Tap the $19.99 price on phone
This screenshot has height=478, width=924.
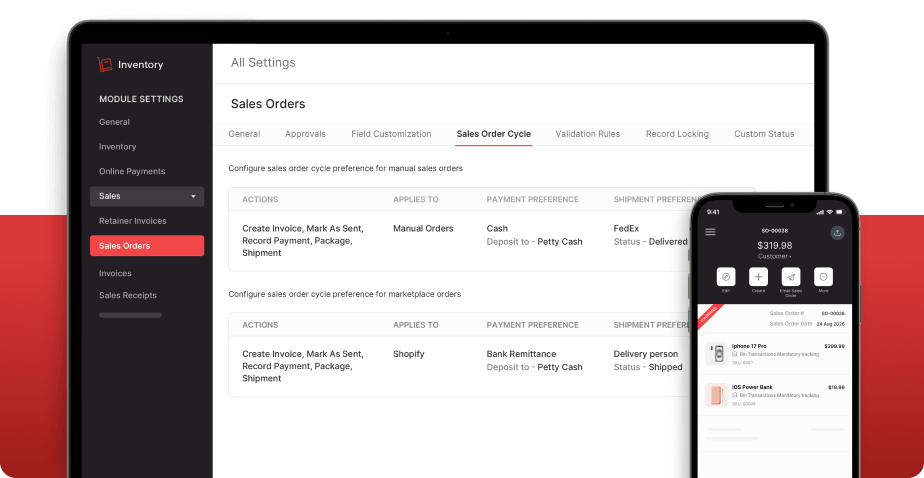[x=836, y=387]
